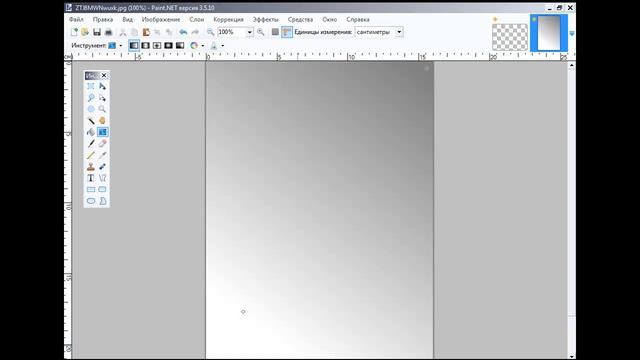This screenshot has height=360, width=640.
Task: Choose the Conical gradient type
Action: tap(180, 45)
